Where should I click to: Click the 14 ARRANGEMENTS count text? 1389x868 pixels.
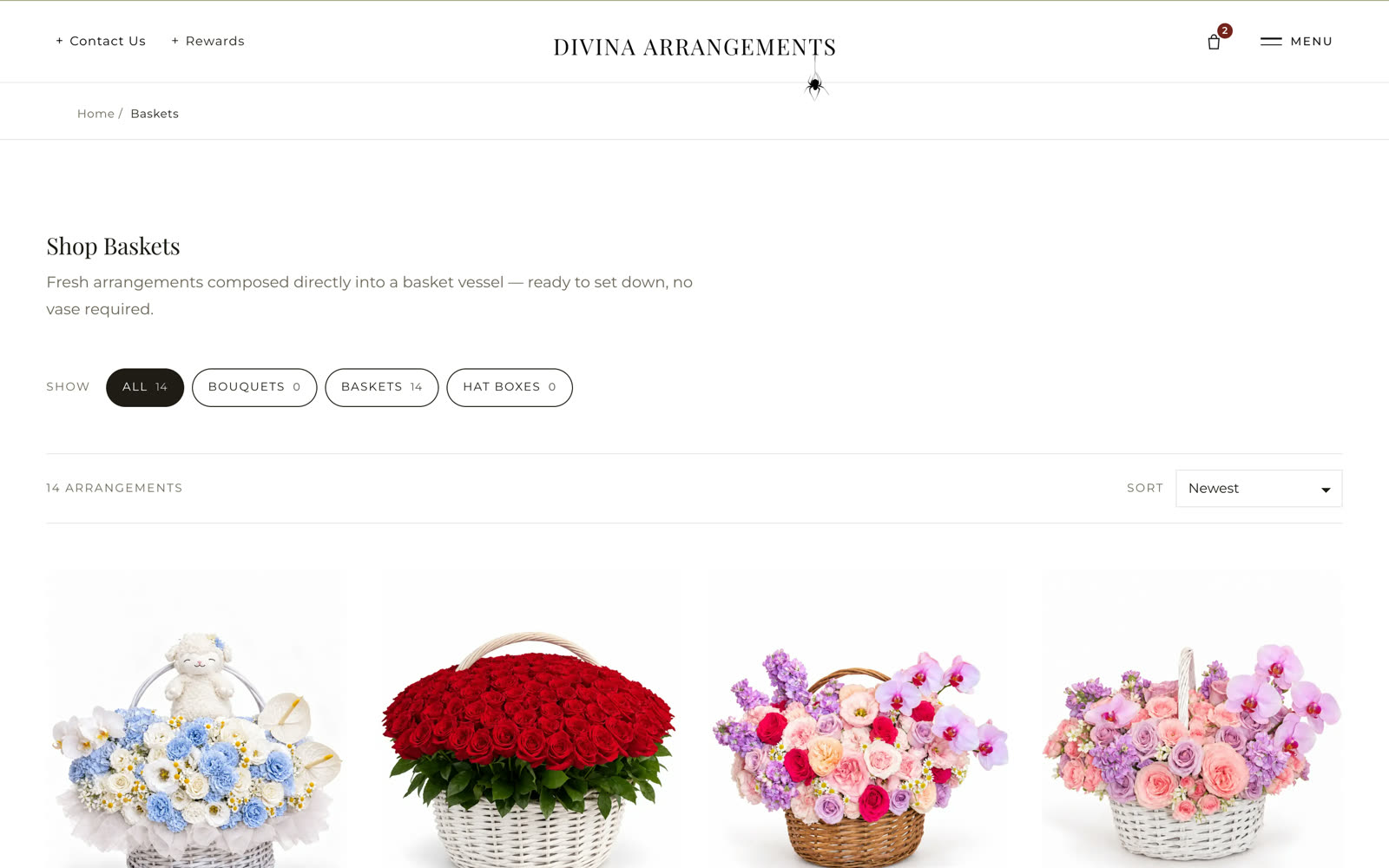[x=115, y=488]
